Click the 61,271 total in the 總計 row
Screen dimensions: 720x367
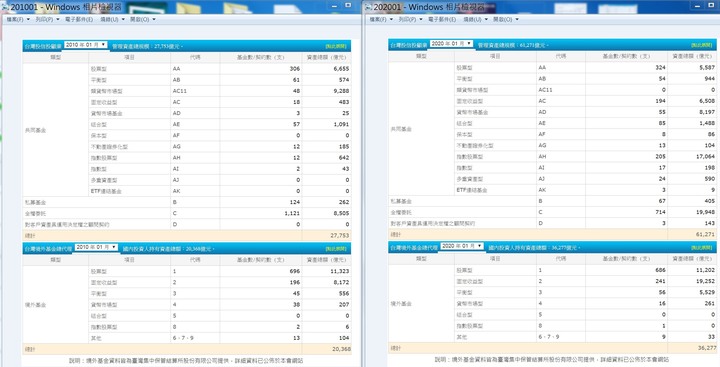pyautogui.click(x=706, y=234)
